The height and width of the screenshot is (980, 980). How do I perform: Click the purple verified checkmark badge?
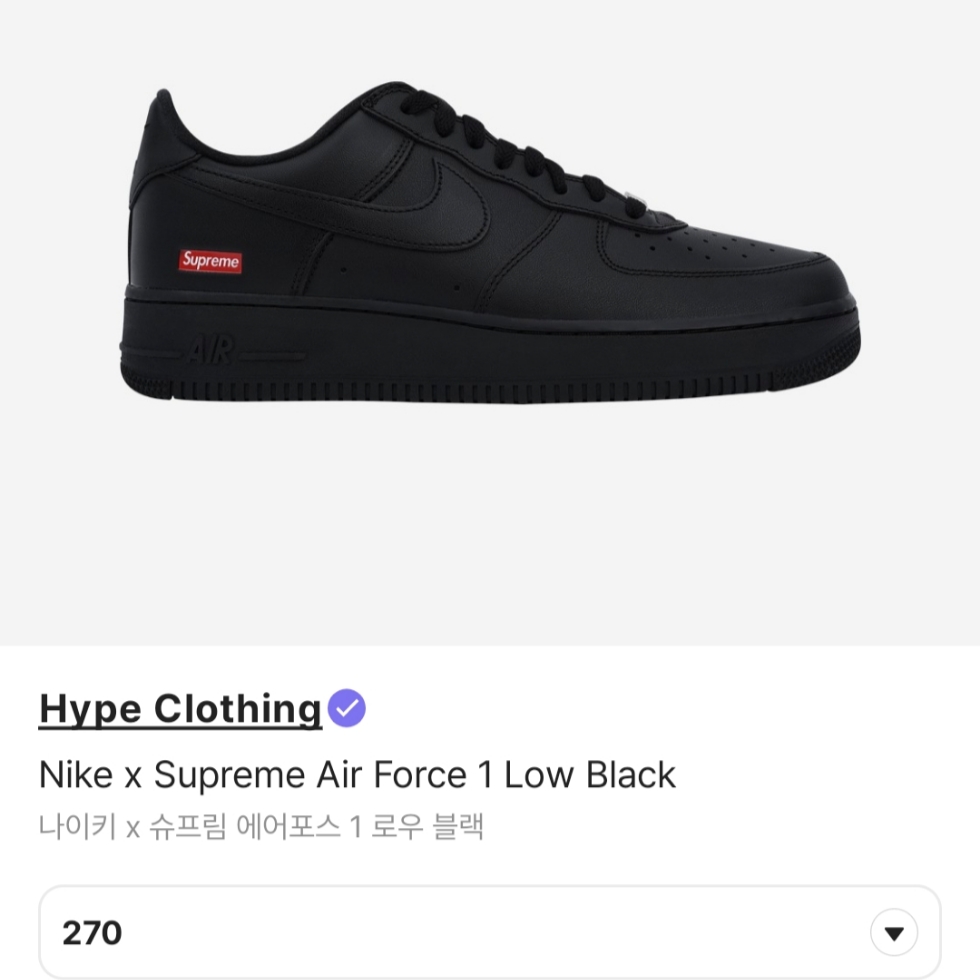coord(347,708)
